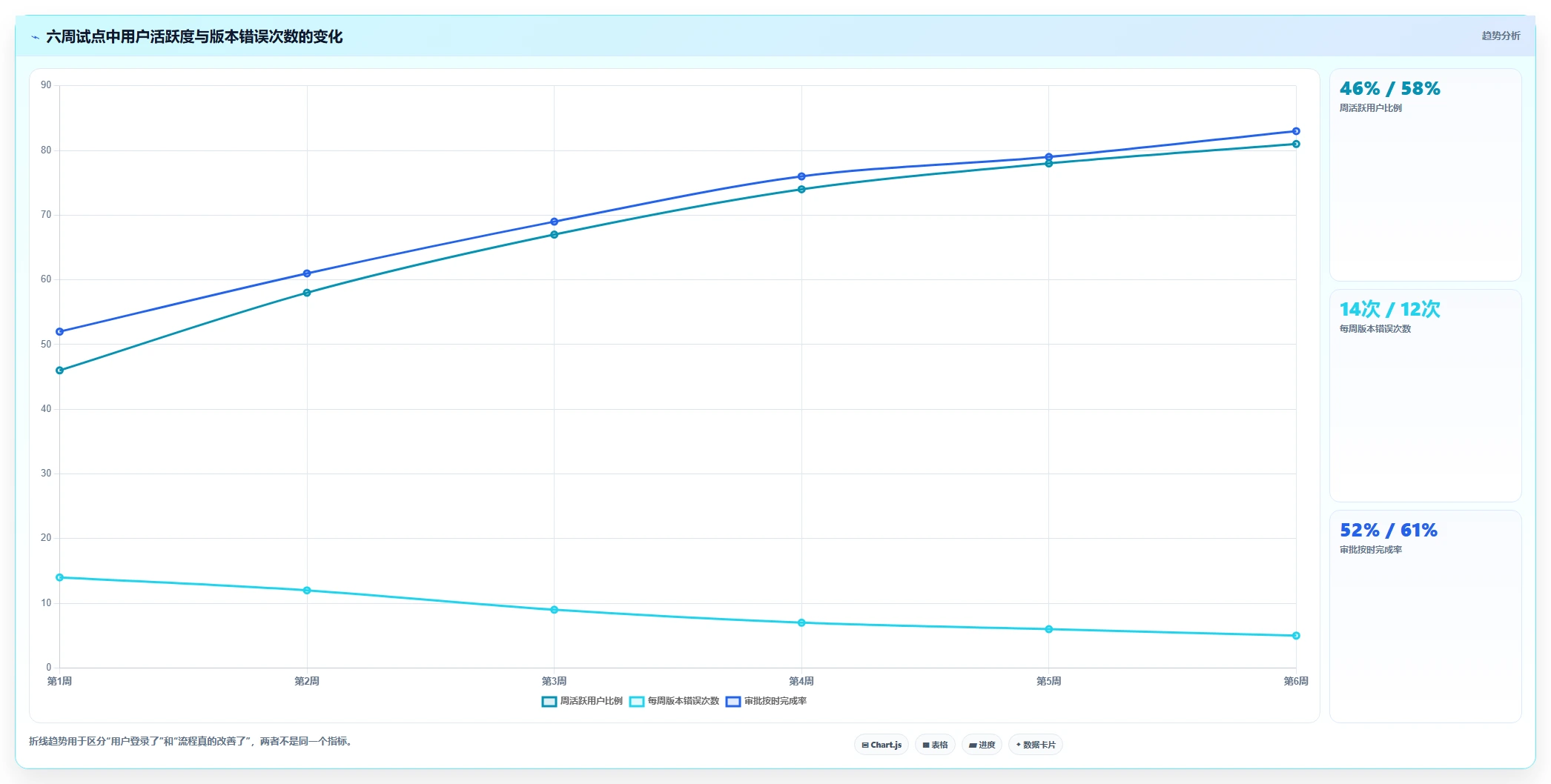Click the 第4周 point on the 审批按时完成率 line

tap(801, 176)
